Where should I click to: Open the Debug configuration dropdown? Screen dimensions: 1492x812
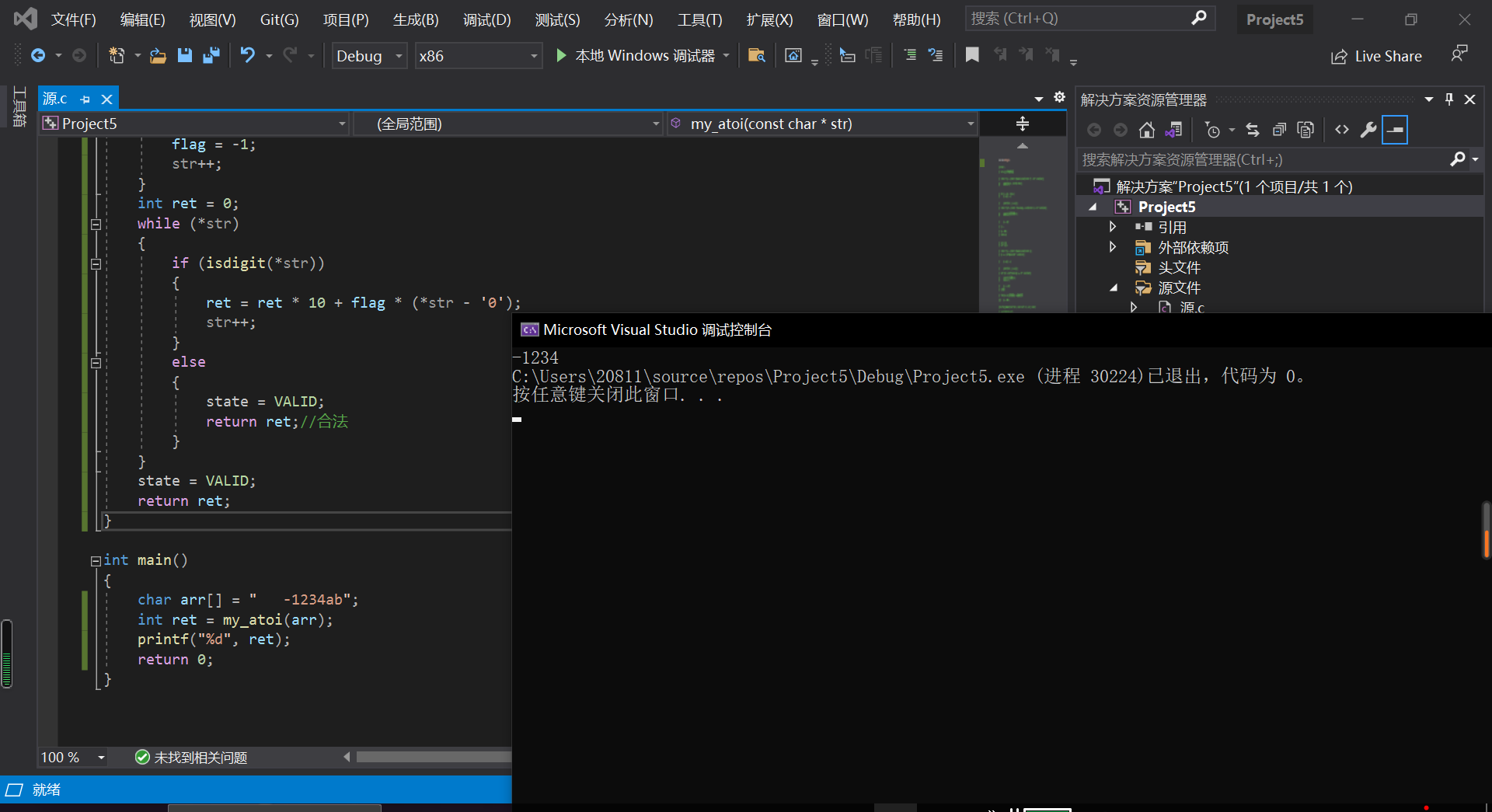tap(370, 56)
